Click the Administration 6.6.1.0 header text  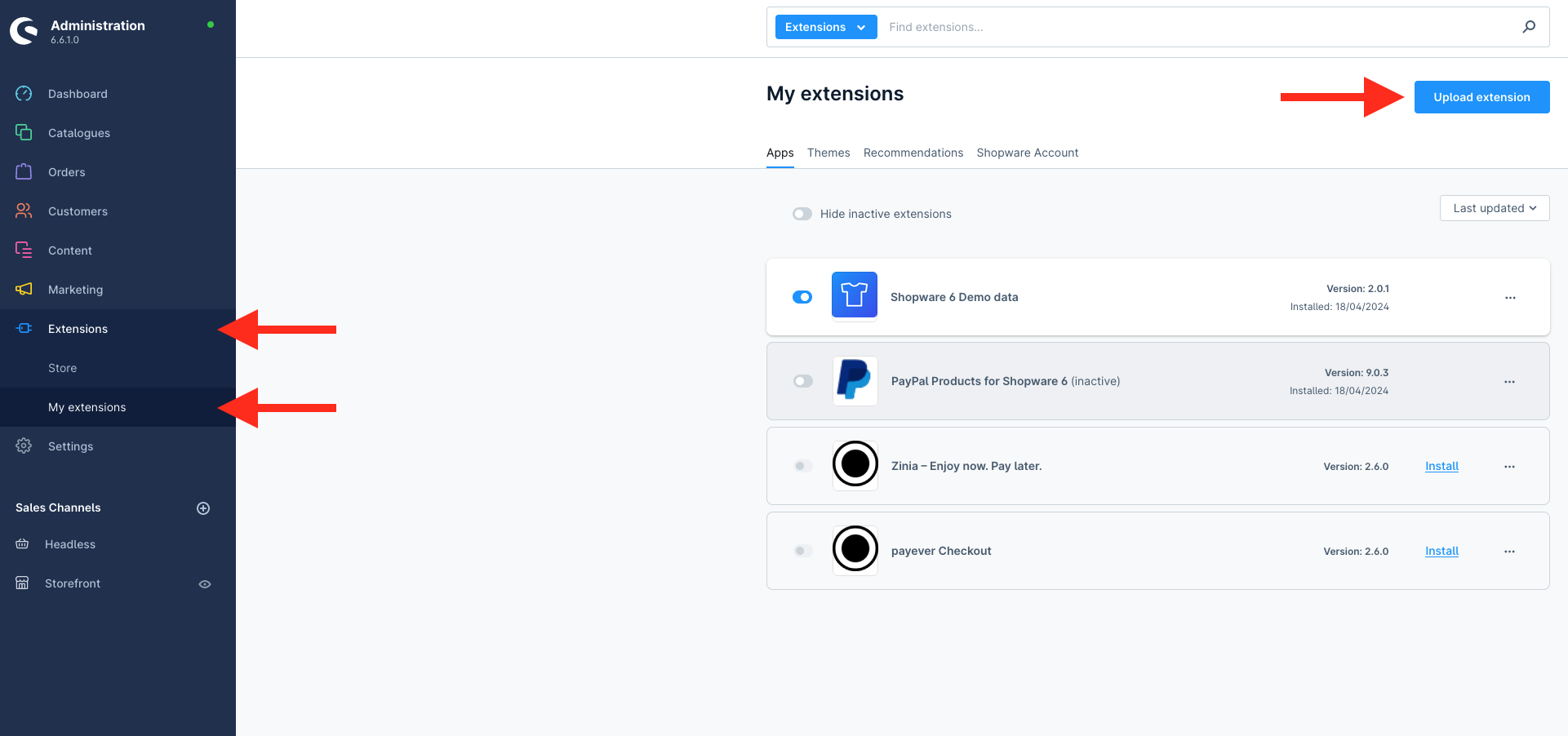tap(98, 31)
